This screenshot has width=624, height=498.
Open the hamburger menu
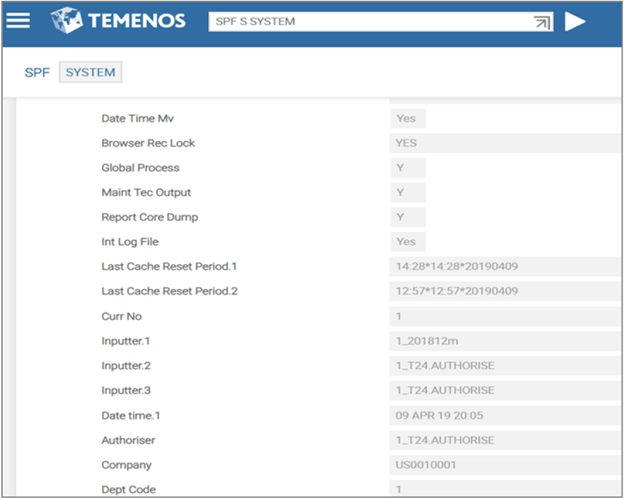coord(19,21)
